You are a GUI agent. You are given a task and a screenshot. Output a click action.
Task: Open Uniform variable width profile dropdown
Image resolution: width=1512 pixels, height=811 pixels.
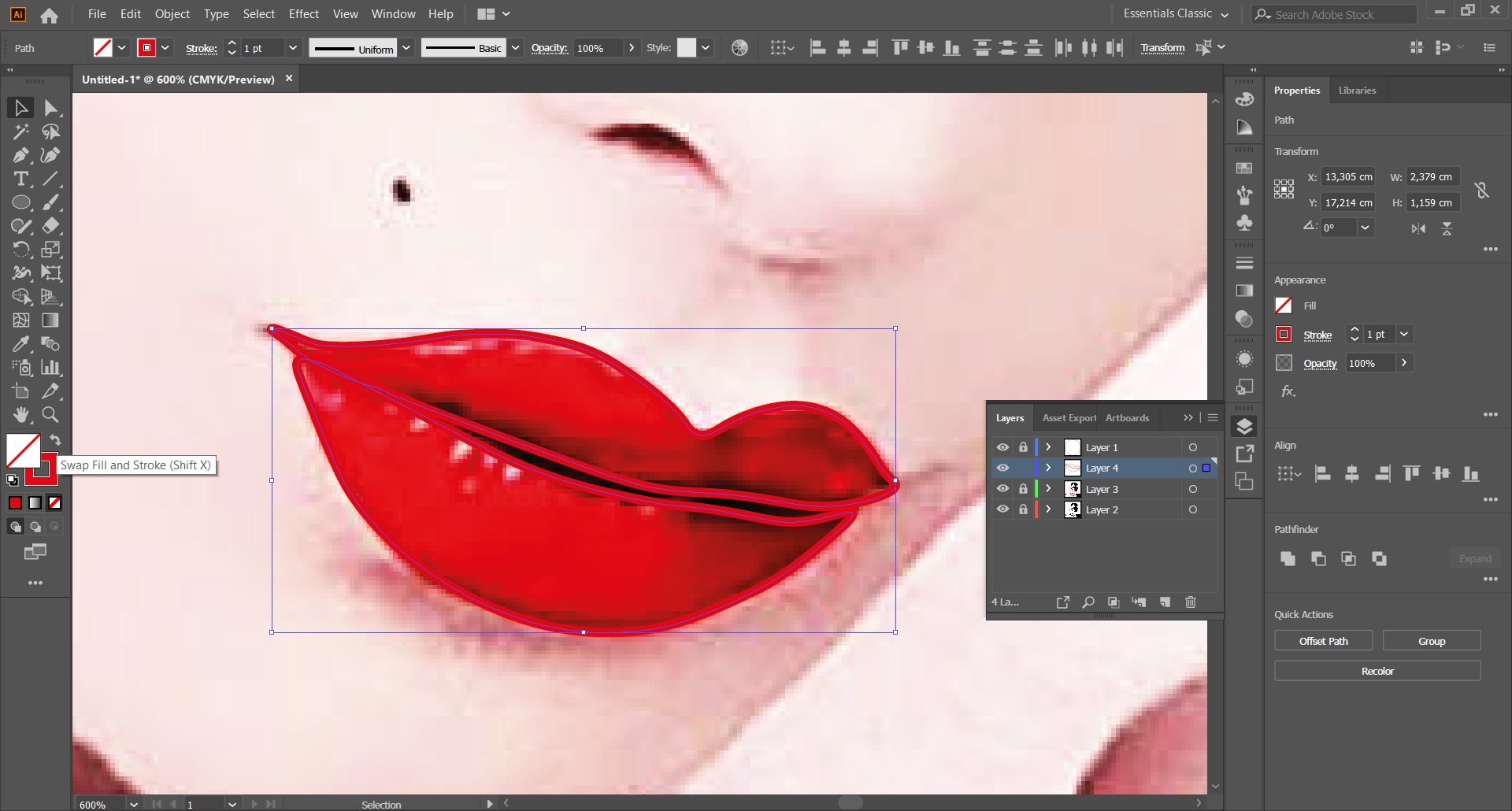(406, 48)
